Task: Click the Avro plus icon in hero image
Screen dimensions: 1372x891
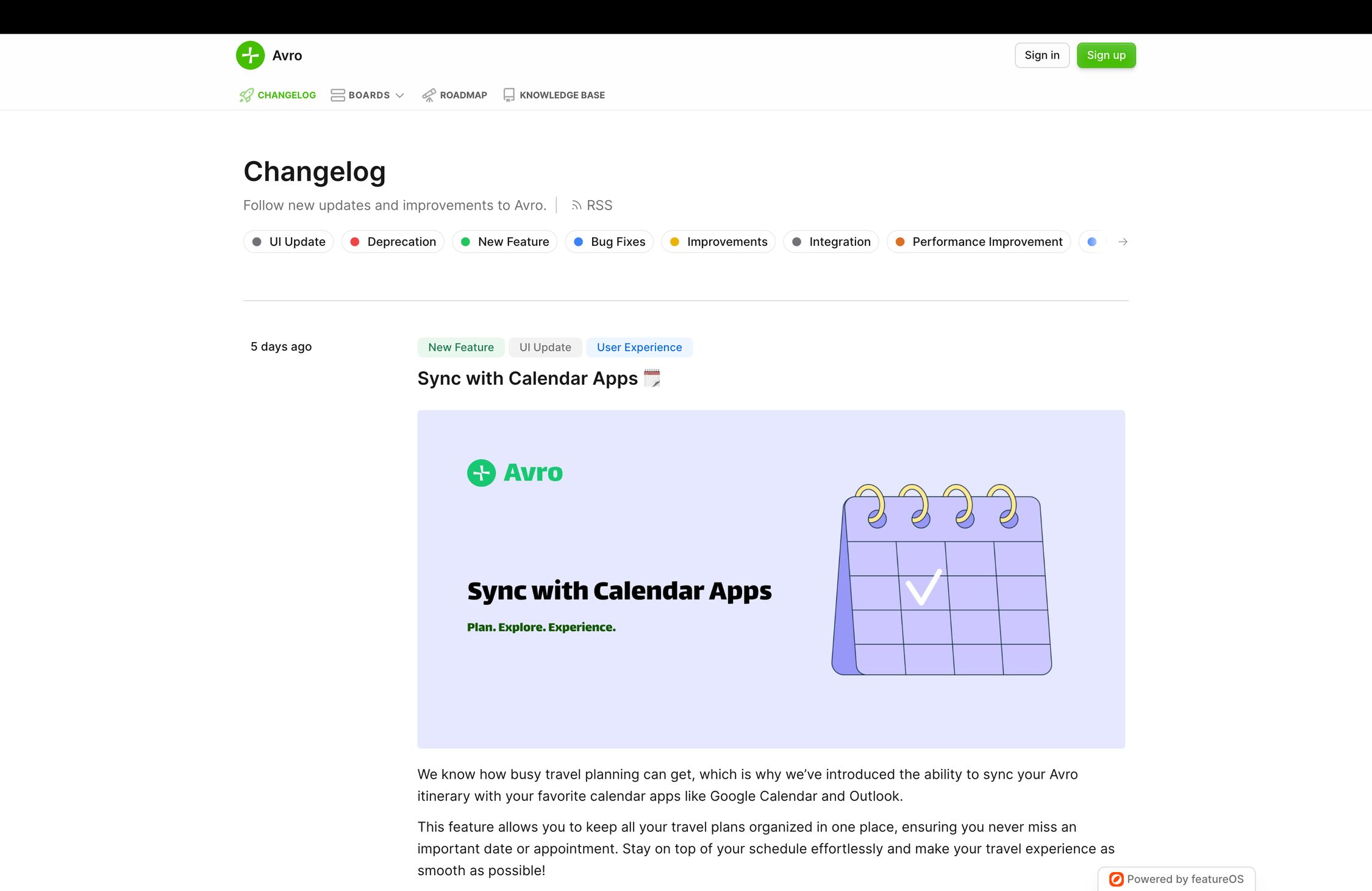Action: point(481,470)
